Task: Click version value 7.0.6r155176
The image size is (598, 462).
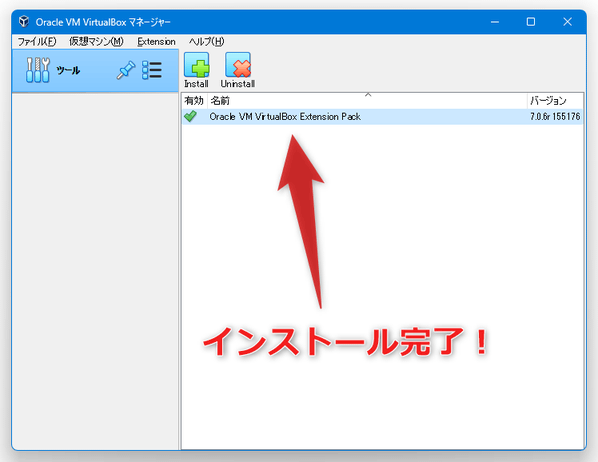Action: point(555,116)
